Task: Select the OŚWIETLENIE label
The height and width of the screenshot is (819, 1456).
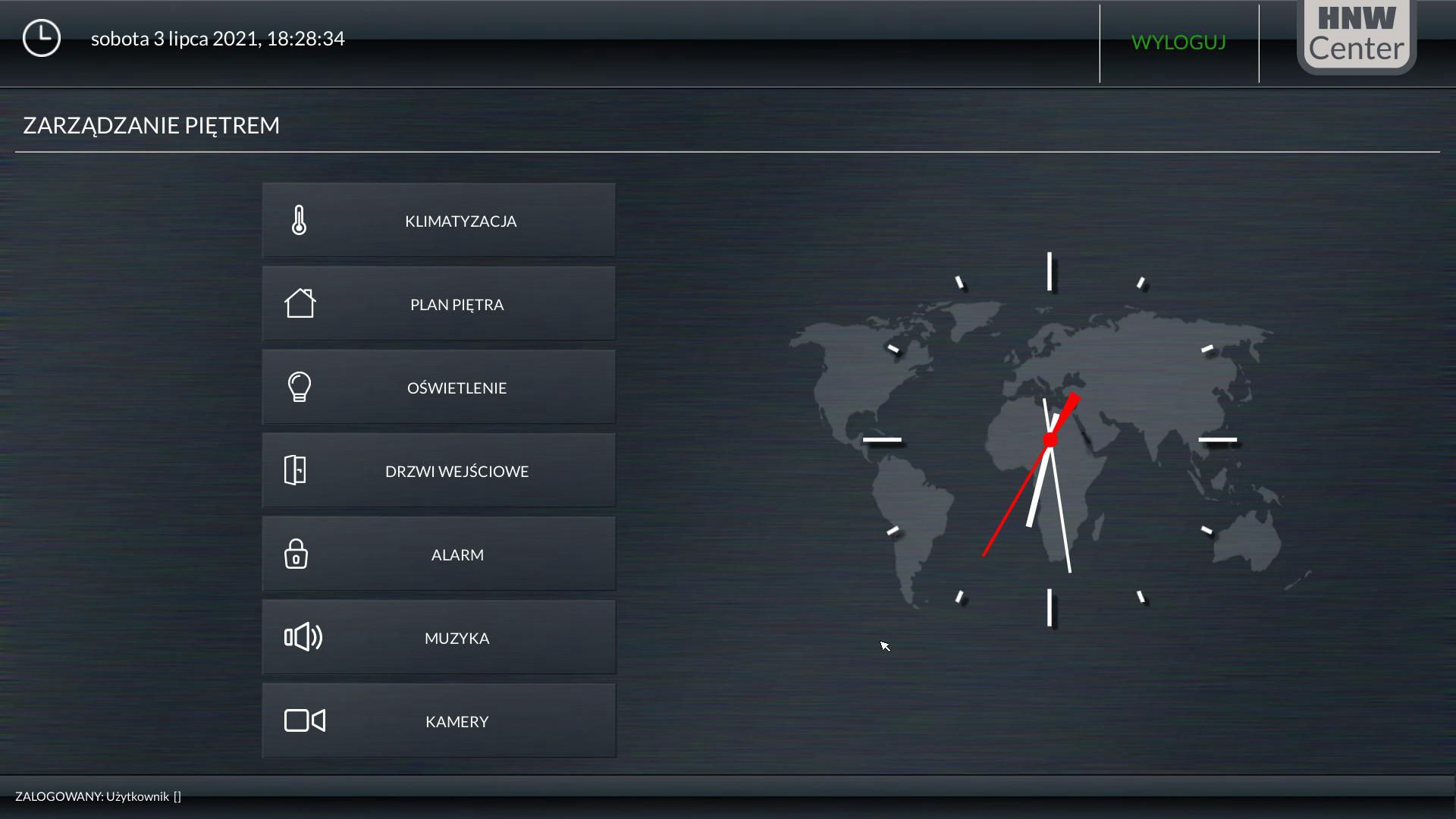Action: point(457,388)
